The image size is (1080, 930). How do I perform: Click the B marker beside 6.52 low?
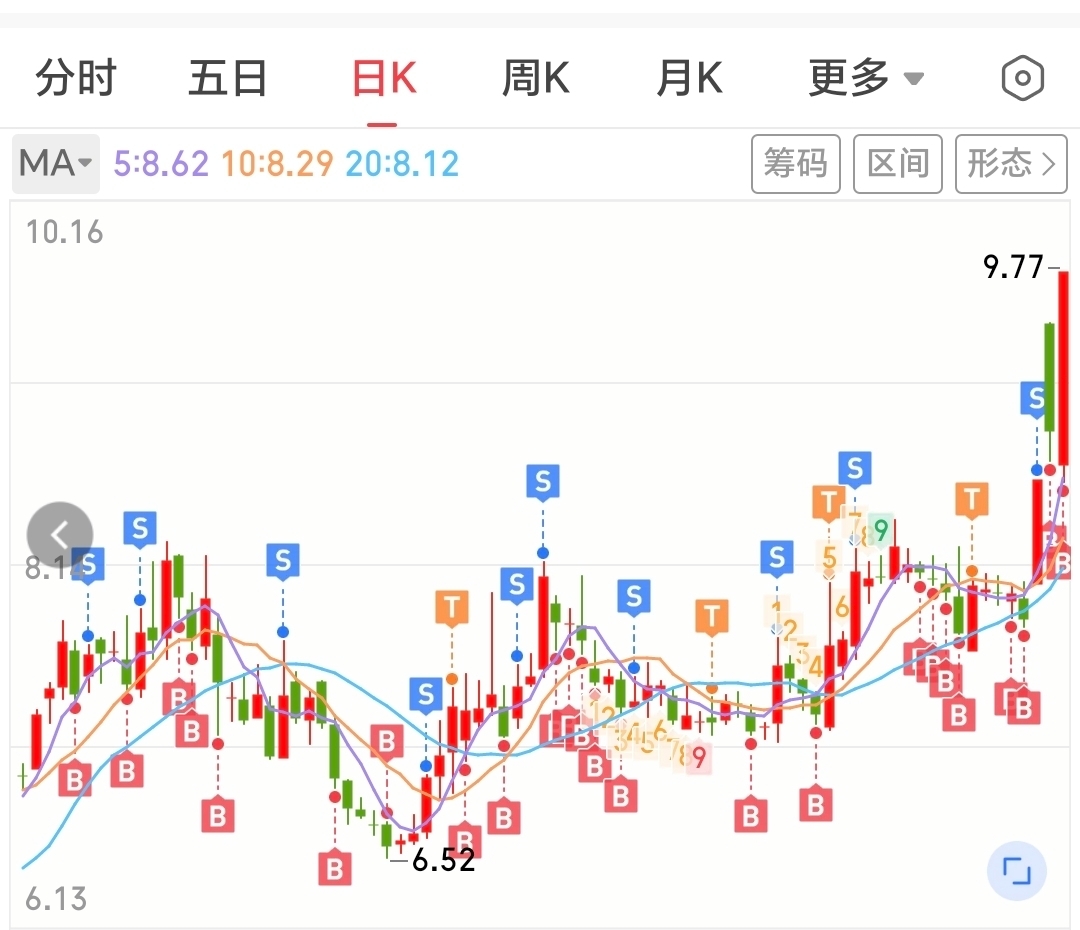[x=465, y=840]
